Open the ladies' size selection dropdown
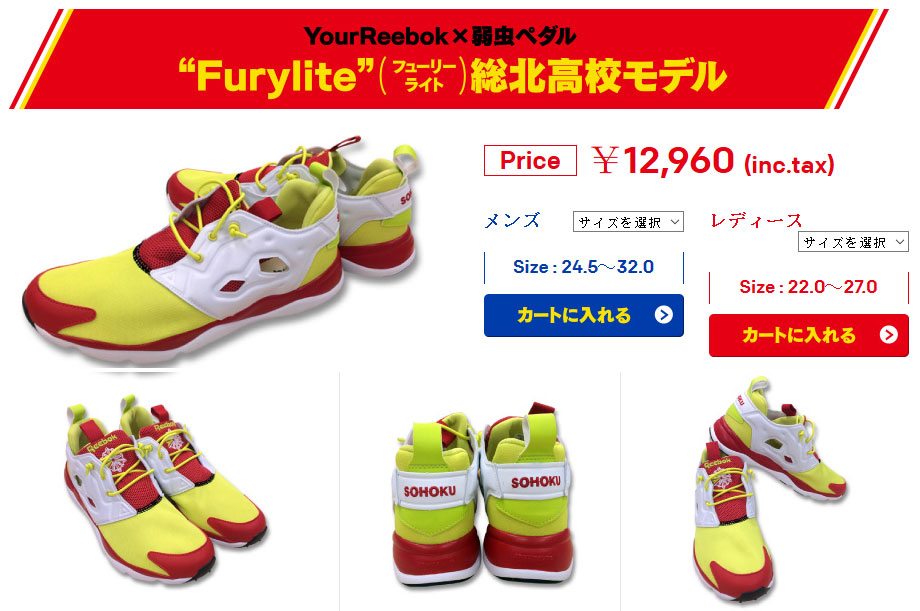 853,241
